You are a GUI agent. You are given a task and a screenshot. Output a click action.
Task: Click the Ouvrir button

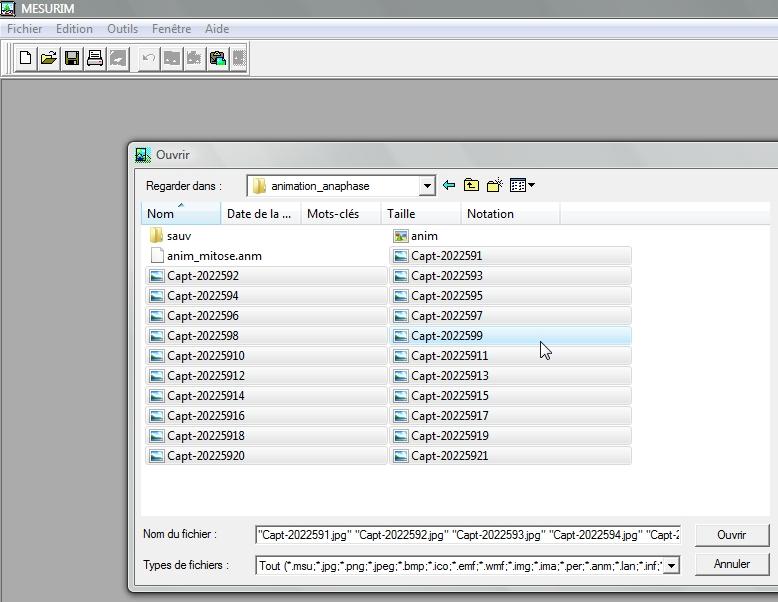coord(731,535)
